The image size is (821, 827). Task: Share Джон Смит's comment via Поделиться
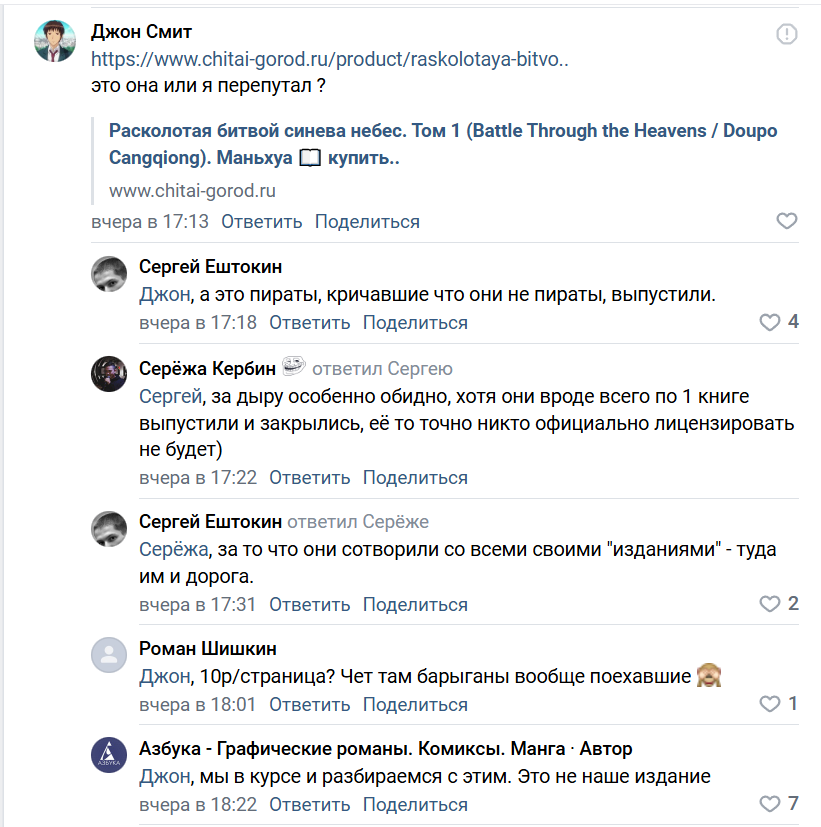point(367,221)
